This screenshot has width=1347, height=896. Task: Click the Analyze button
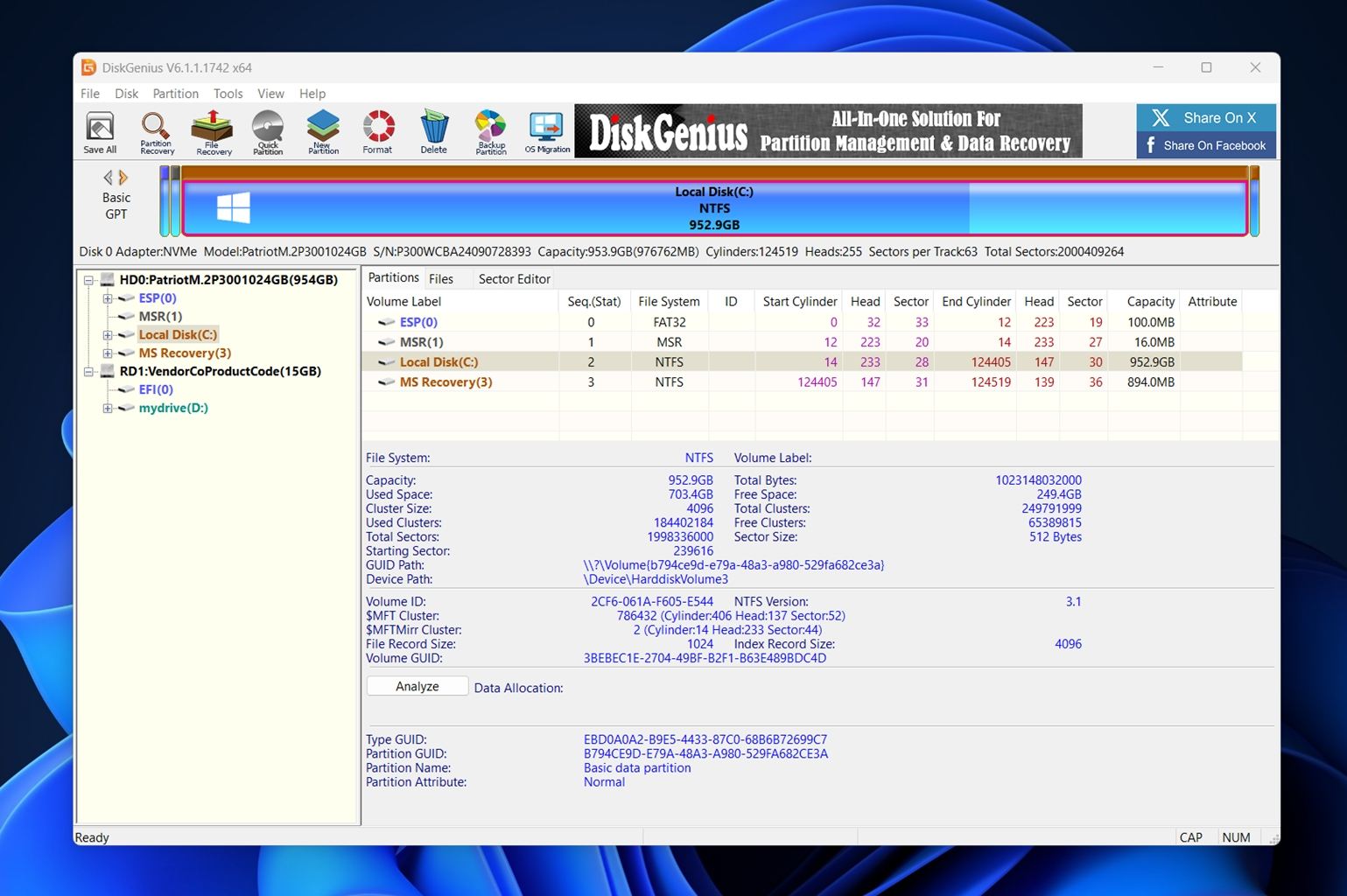click(417, 686)
